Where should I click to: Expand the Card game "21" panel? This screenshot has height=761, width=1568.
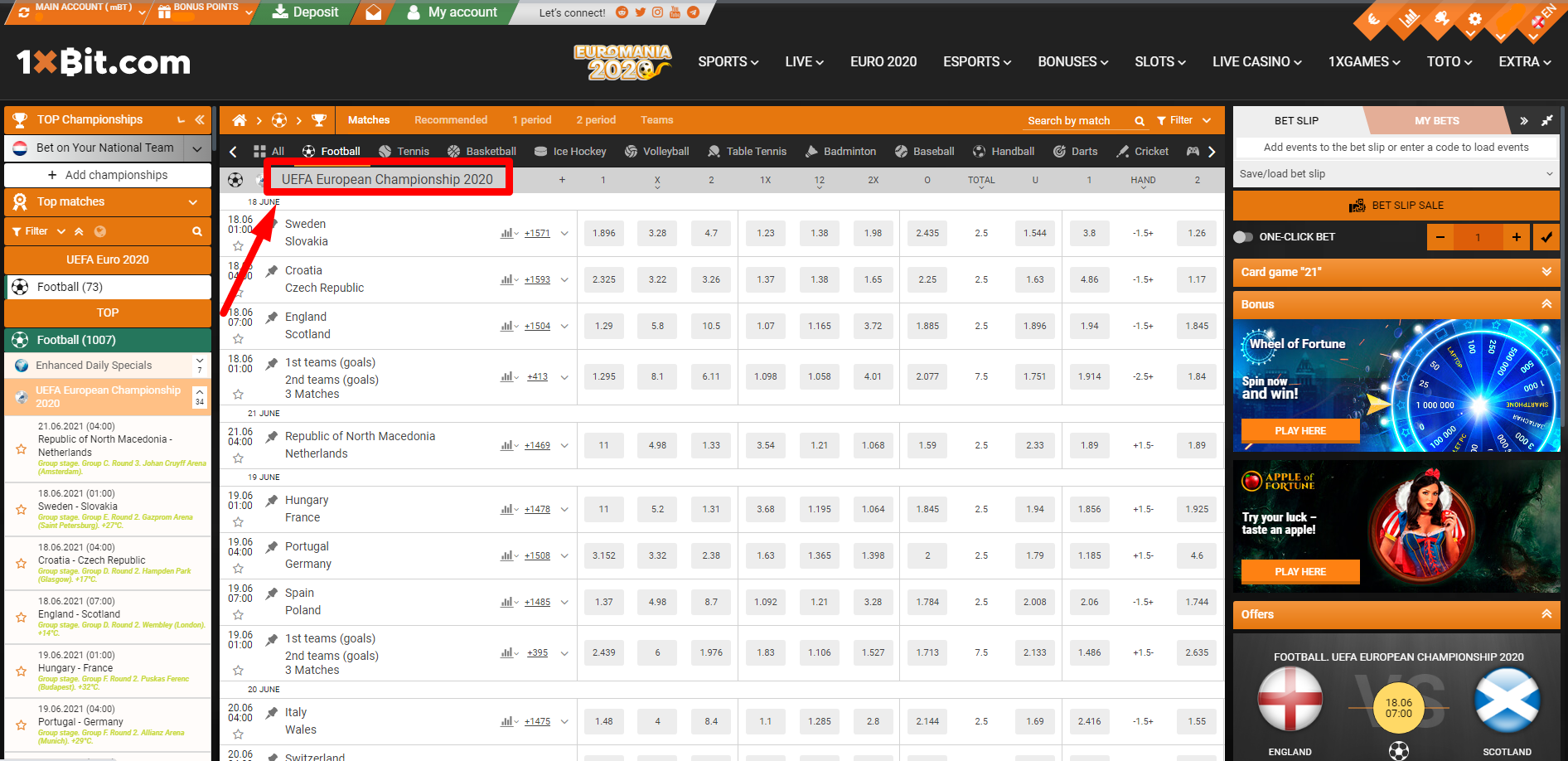[1546, 272]
